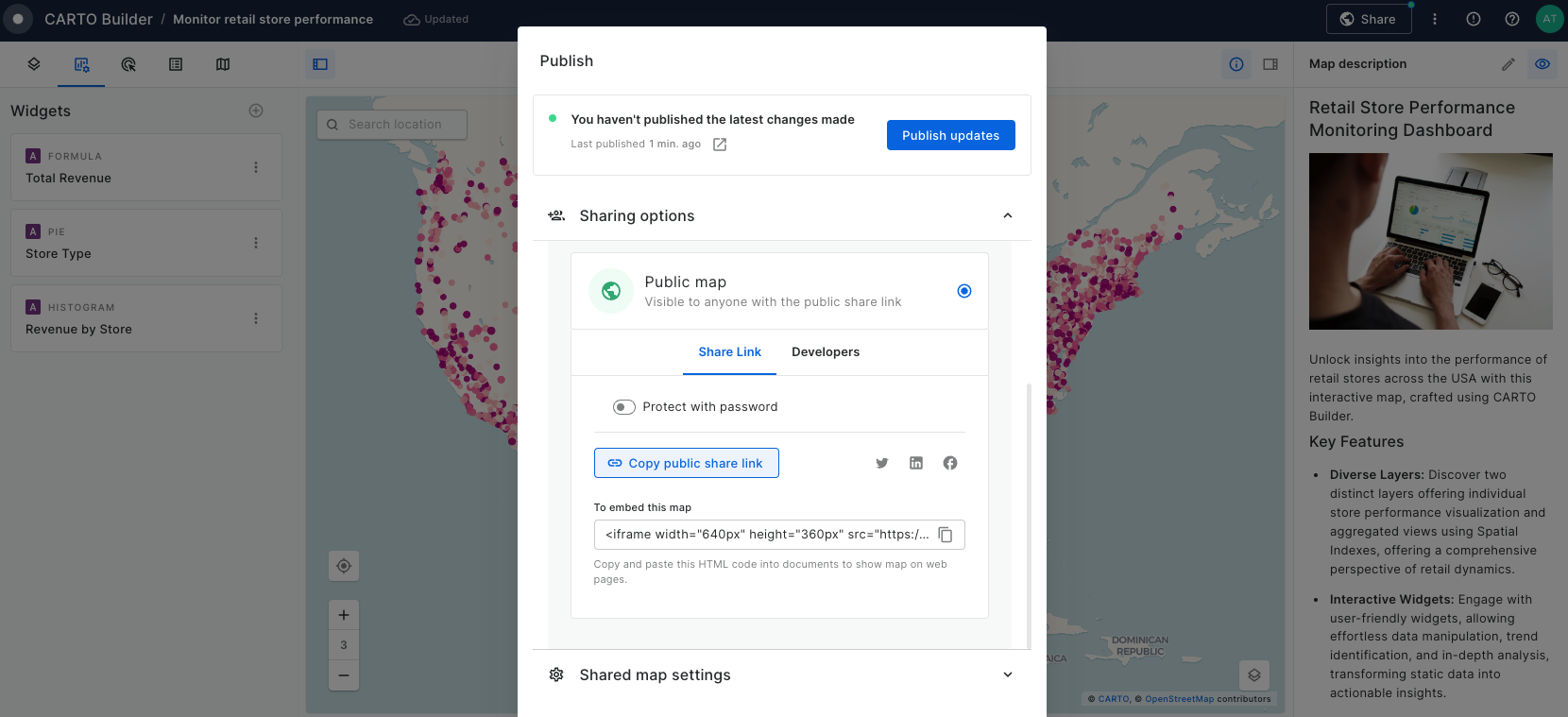Edit map description with pencil icon
The height and width of the screenshot is (717, 1568).
(x=1508, y=64)
